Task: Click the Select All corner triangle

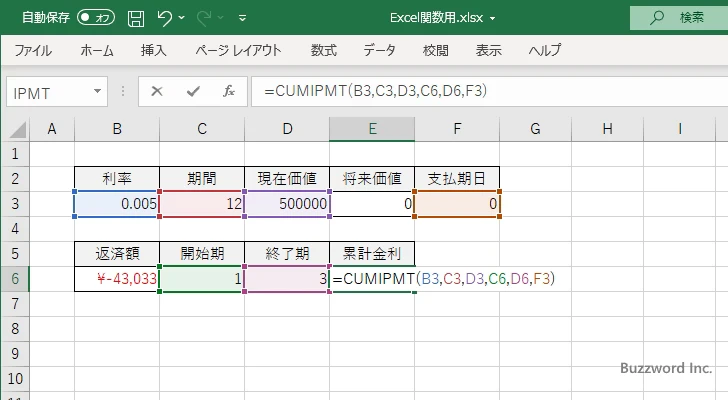Action: 18,129
